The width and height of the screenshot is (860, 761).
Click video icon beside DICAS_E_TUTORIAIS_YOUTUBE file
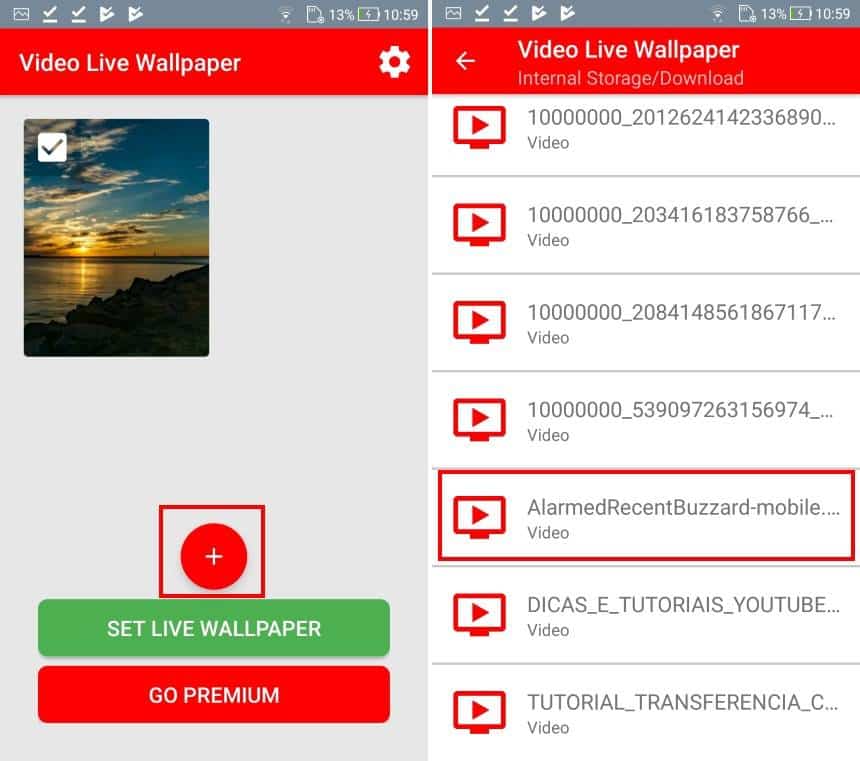(x=480, y=615)
